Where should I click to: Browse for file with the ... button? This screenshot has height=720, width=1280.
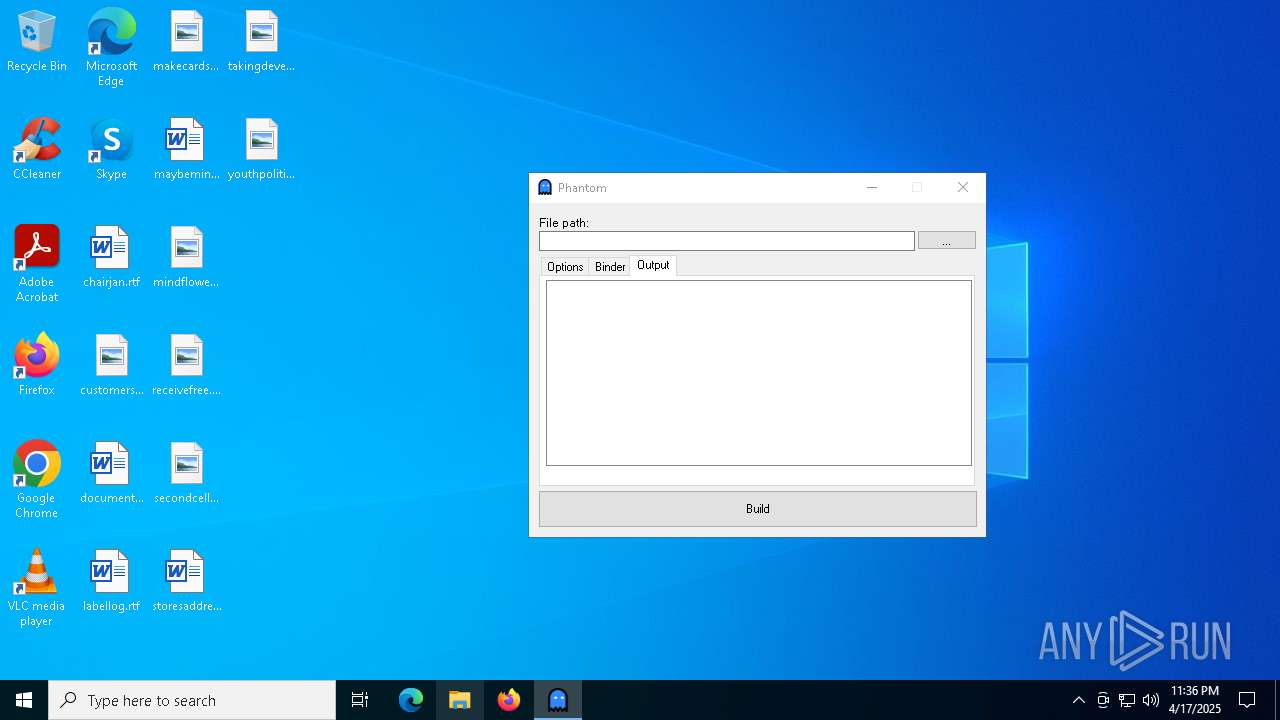[x=946, y=241]
